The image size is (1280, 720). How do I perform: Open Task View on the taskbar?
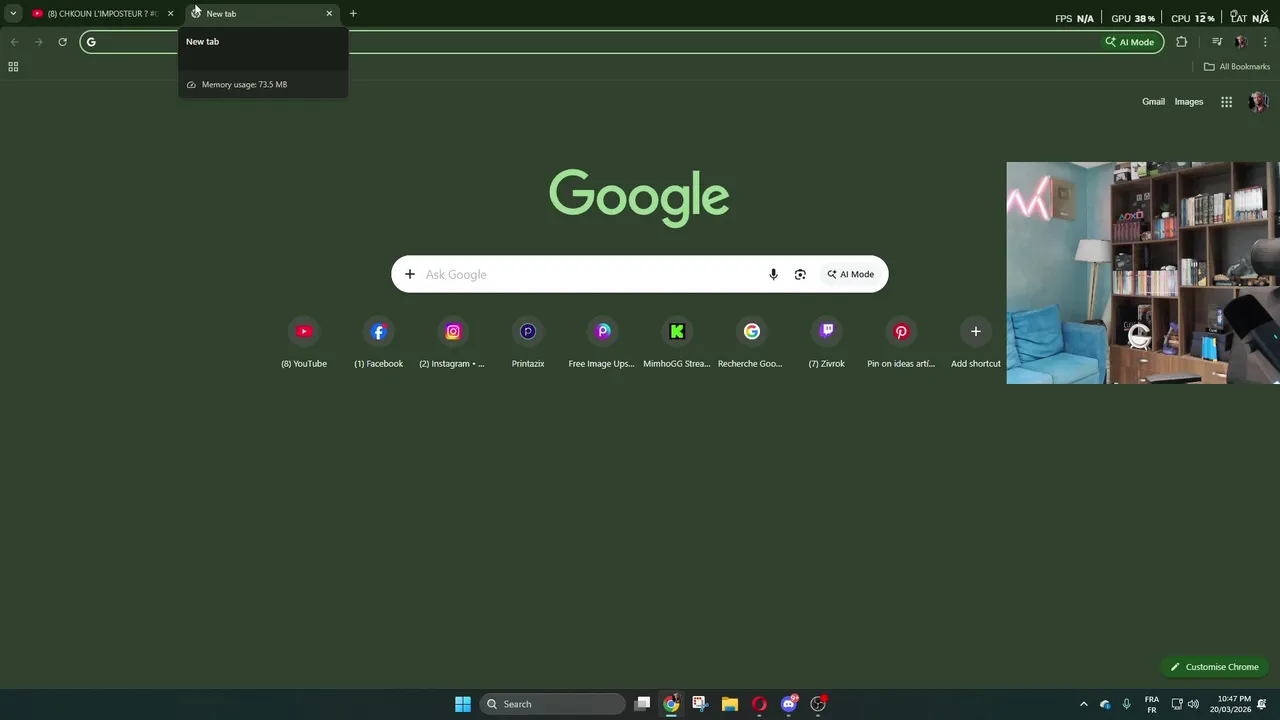[643, 704]
